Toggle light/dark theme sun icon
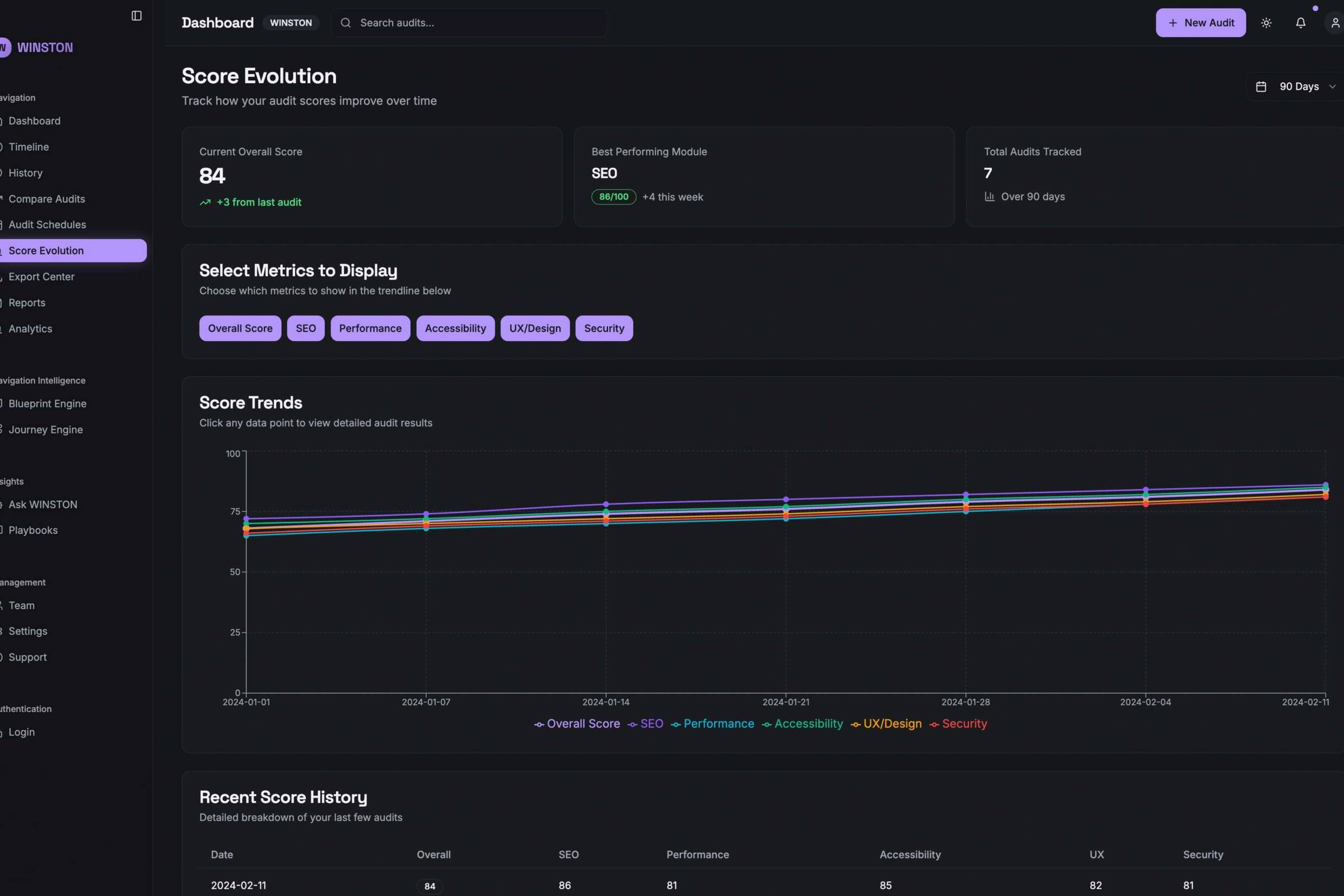Image resolution: width=1344 pixels, height=896 pixels. pyautogui.click(x=1266, y=23)
